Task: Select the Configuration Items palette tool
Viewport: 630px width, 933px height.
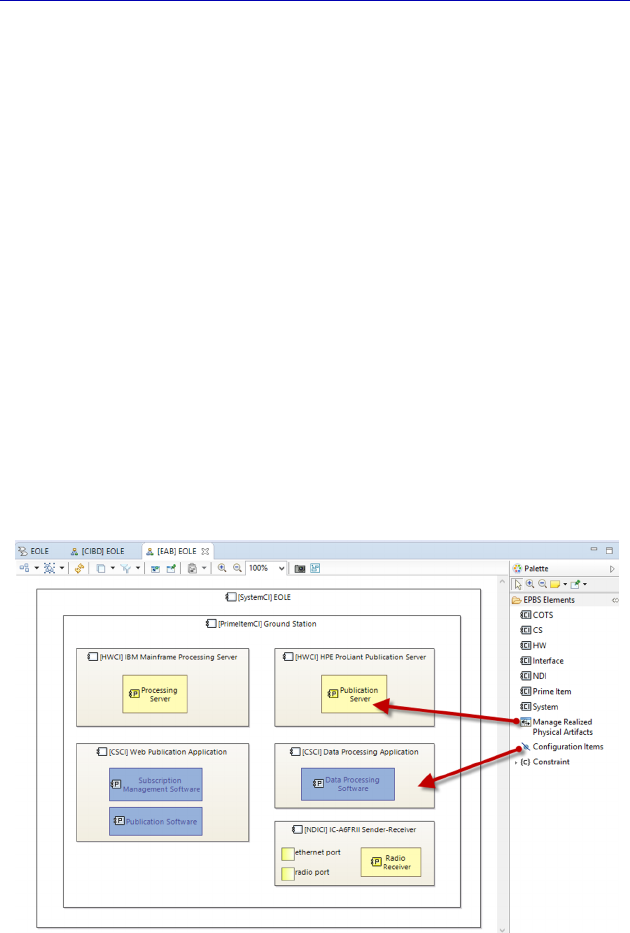Action: (562, 747)
